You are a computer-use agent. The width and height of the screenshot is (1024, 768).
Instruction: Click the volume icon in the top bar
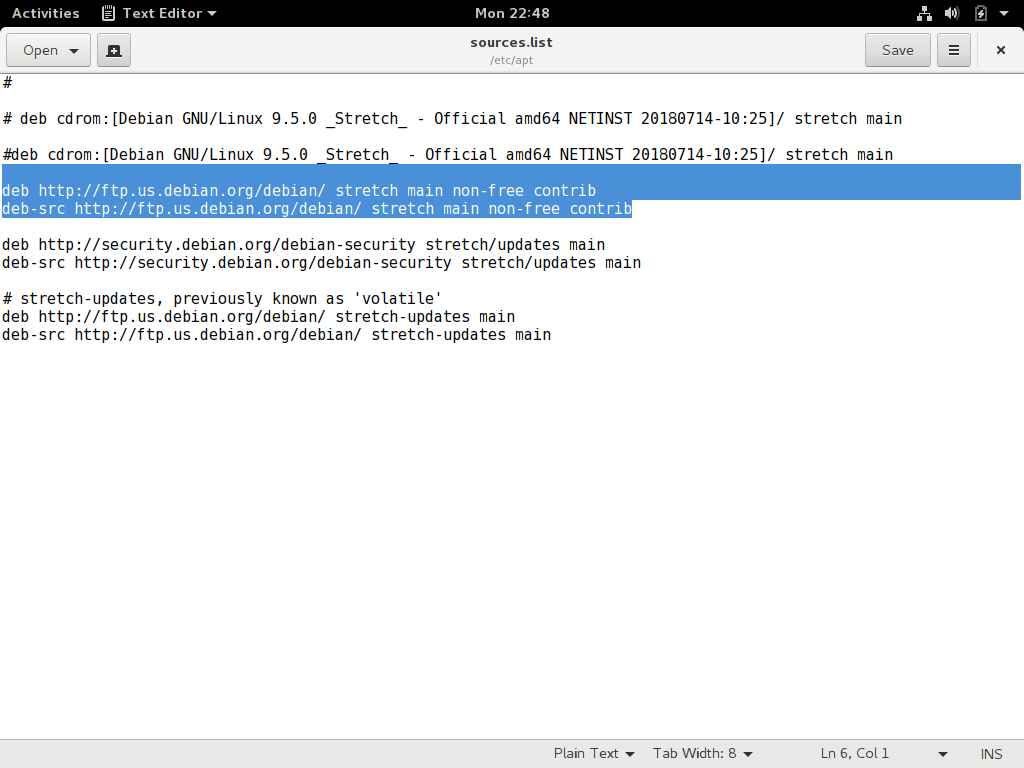pyautogui.click(x=950, y=13)
